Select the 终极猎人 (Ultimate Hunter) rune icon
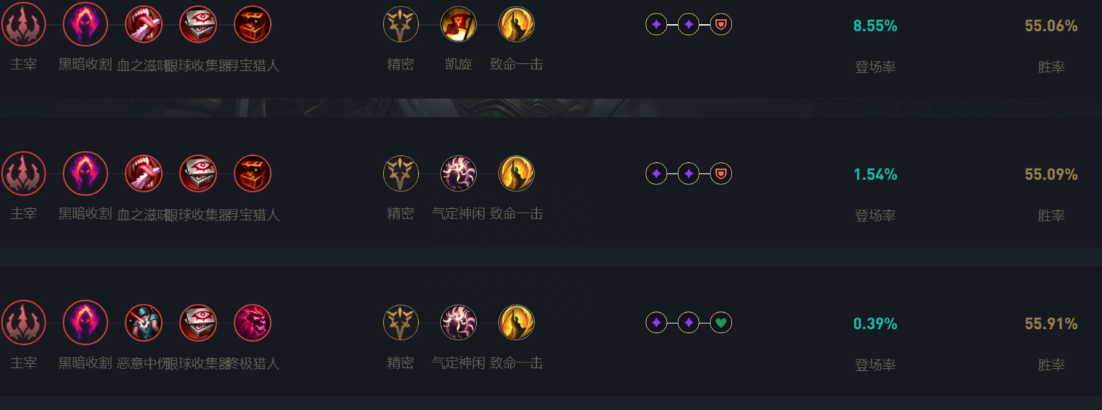1102x410 pixels. pyautogui.click(x=252, y=323)
